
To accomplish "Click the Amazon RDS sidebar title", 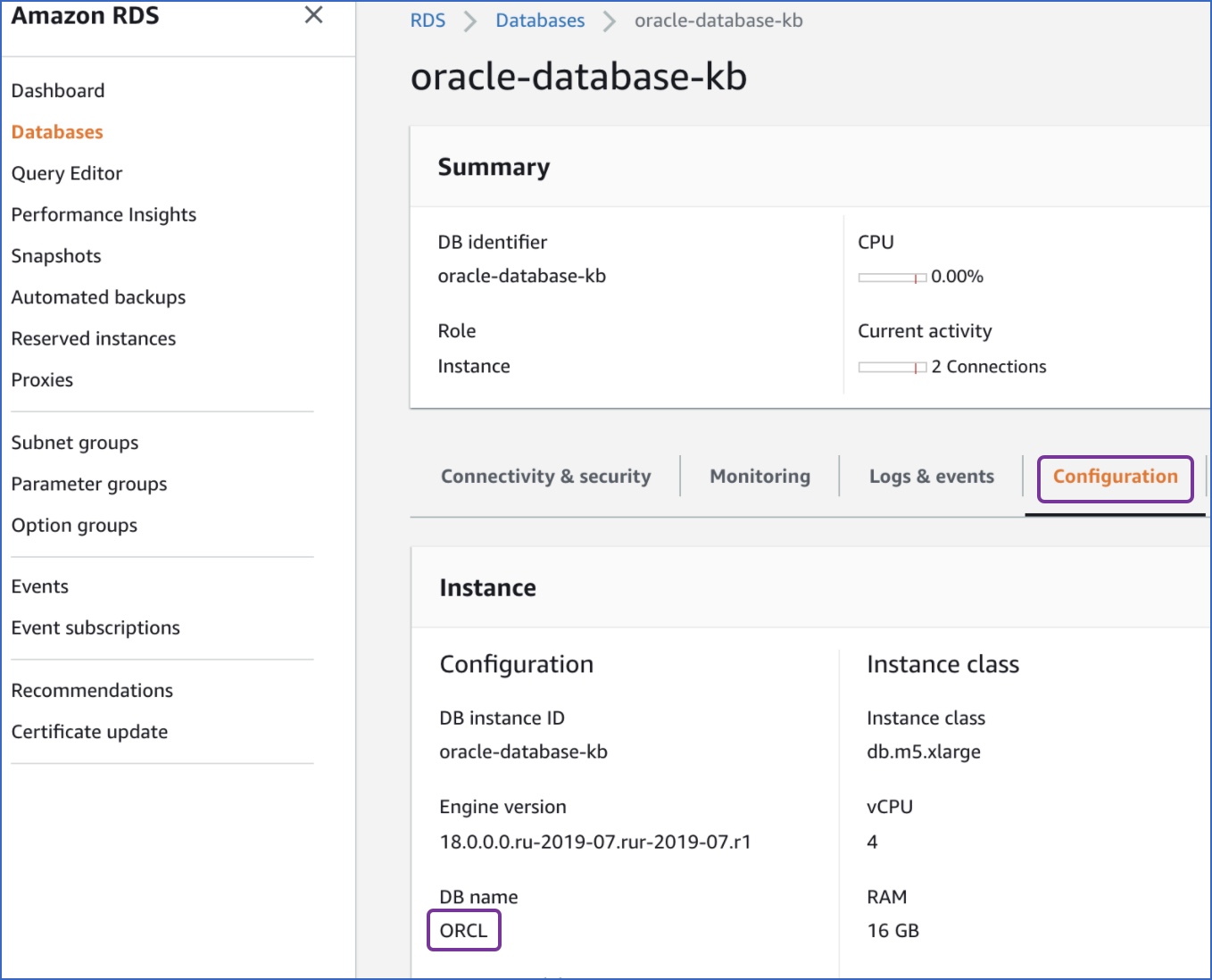I will [85, 15].
